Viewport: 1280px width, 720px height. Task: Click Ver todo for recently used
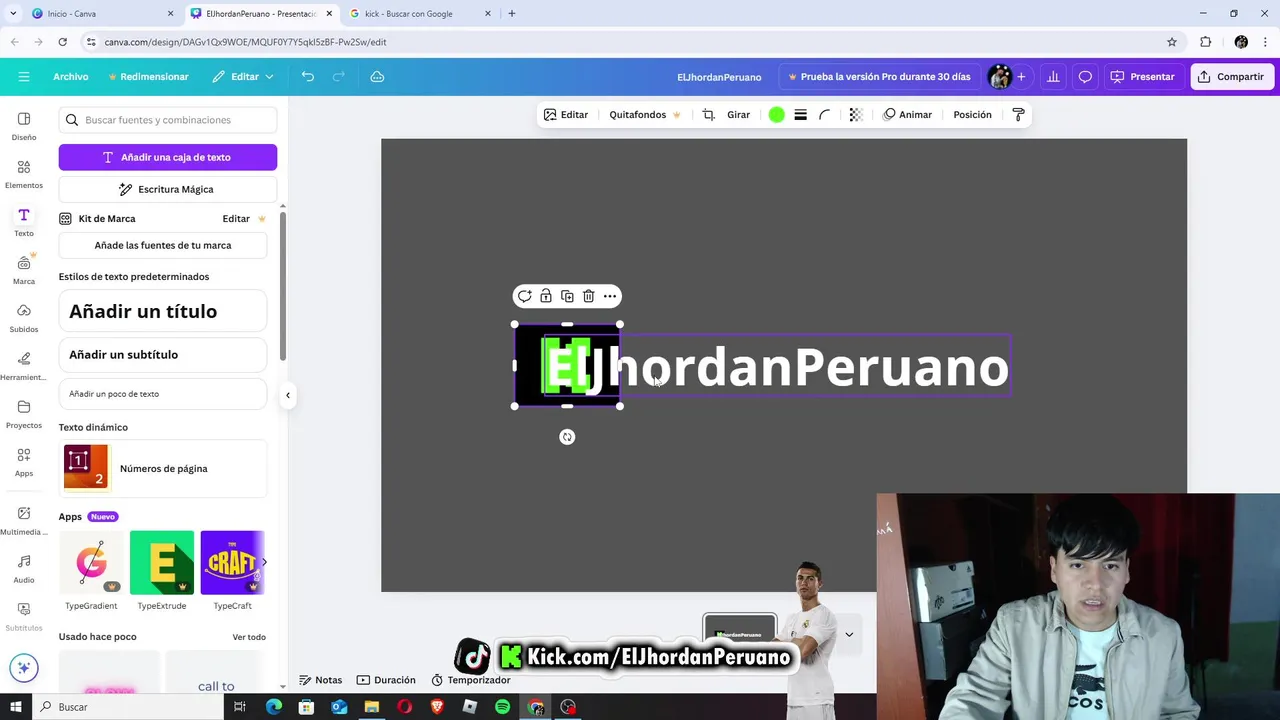pos(249,637)
